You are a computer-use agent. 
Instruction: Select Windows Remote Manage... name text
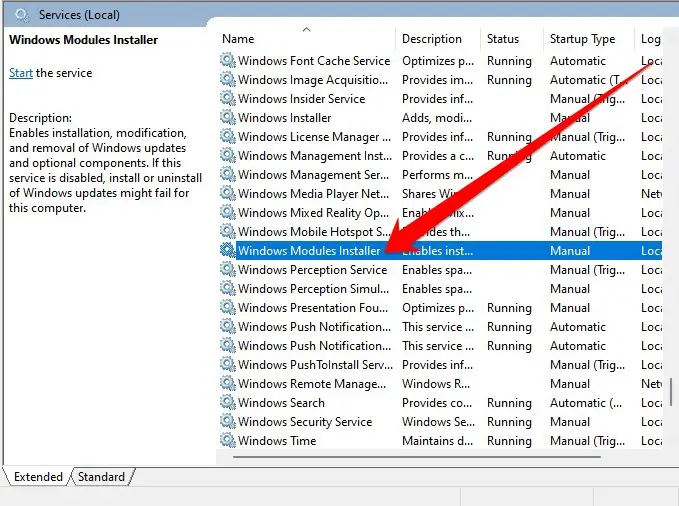pos(312,384)
